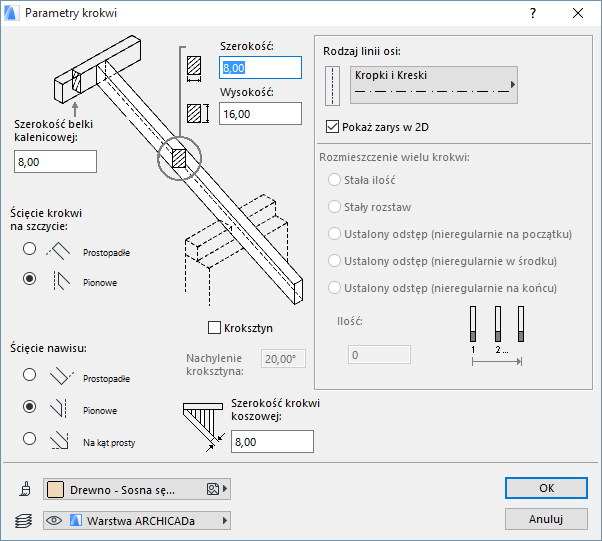Click perpendicular top cut icon
602x541 pixels.
(59, 251)
